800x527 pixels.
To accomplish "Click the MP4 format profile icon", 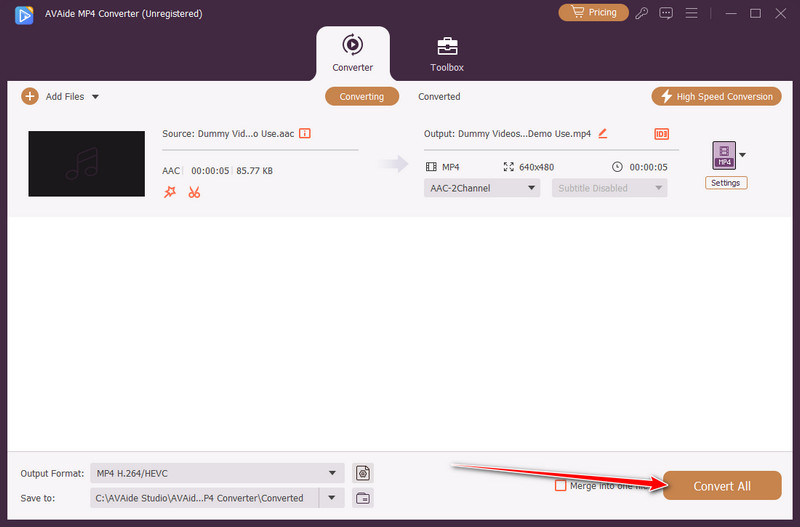I will tap(723, 155).
